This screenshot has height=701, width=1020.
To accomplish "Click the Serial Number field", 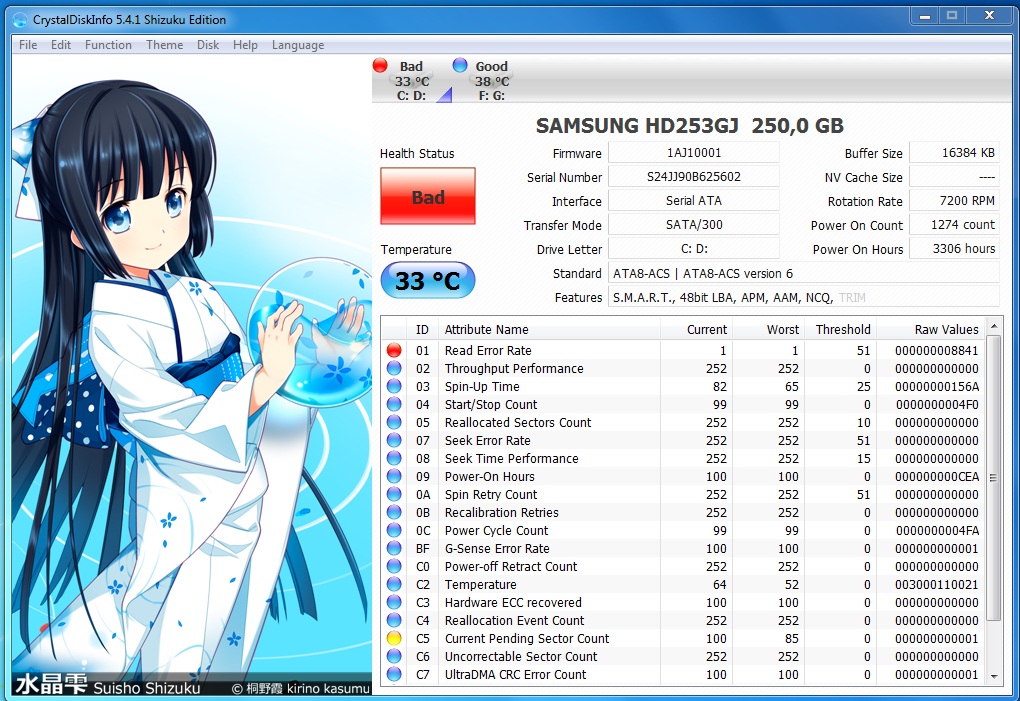I will (x=693, y=177).
